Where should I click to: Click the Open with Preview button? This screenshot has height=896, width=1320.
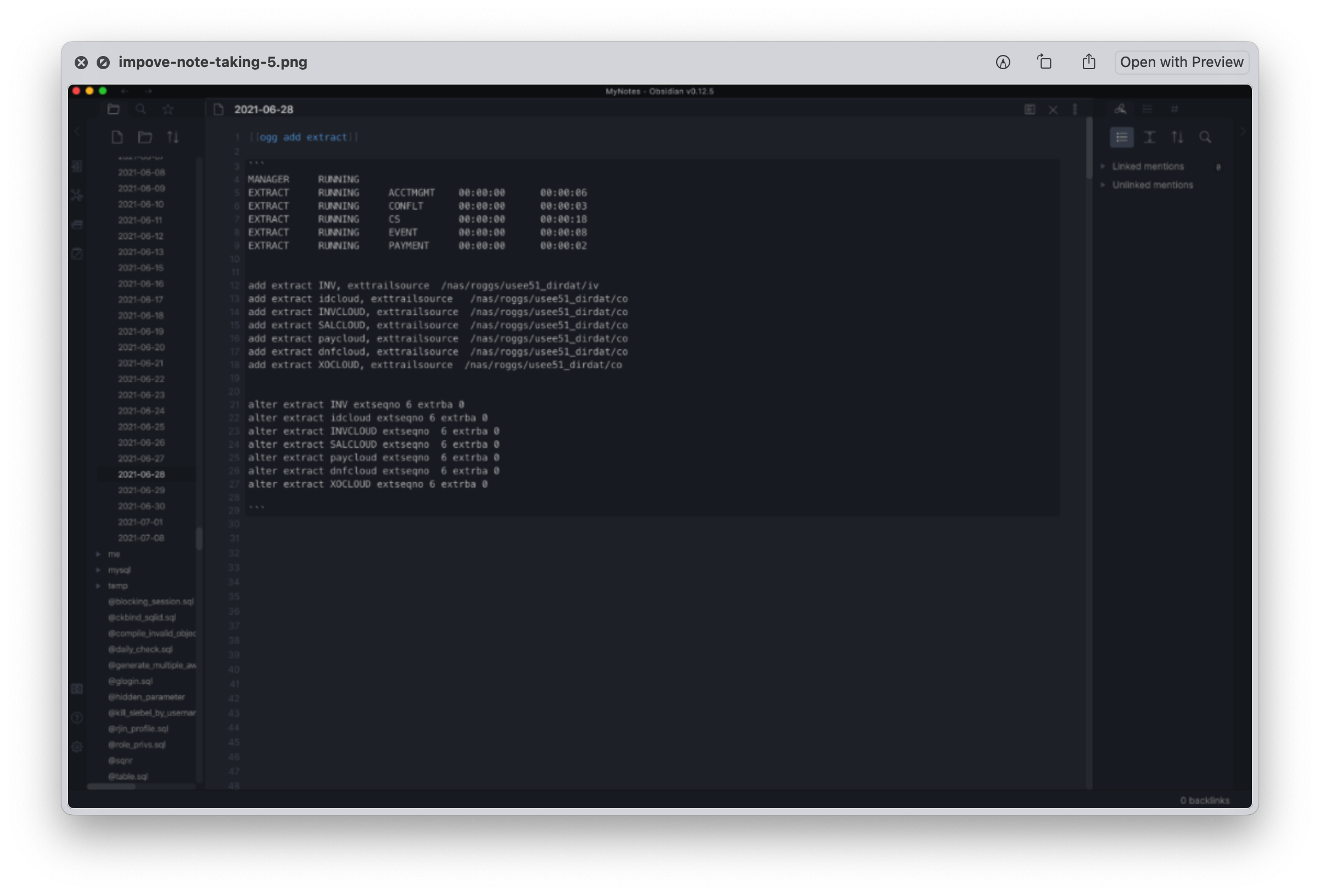(x=1182, y=62)
